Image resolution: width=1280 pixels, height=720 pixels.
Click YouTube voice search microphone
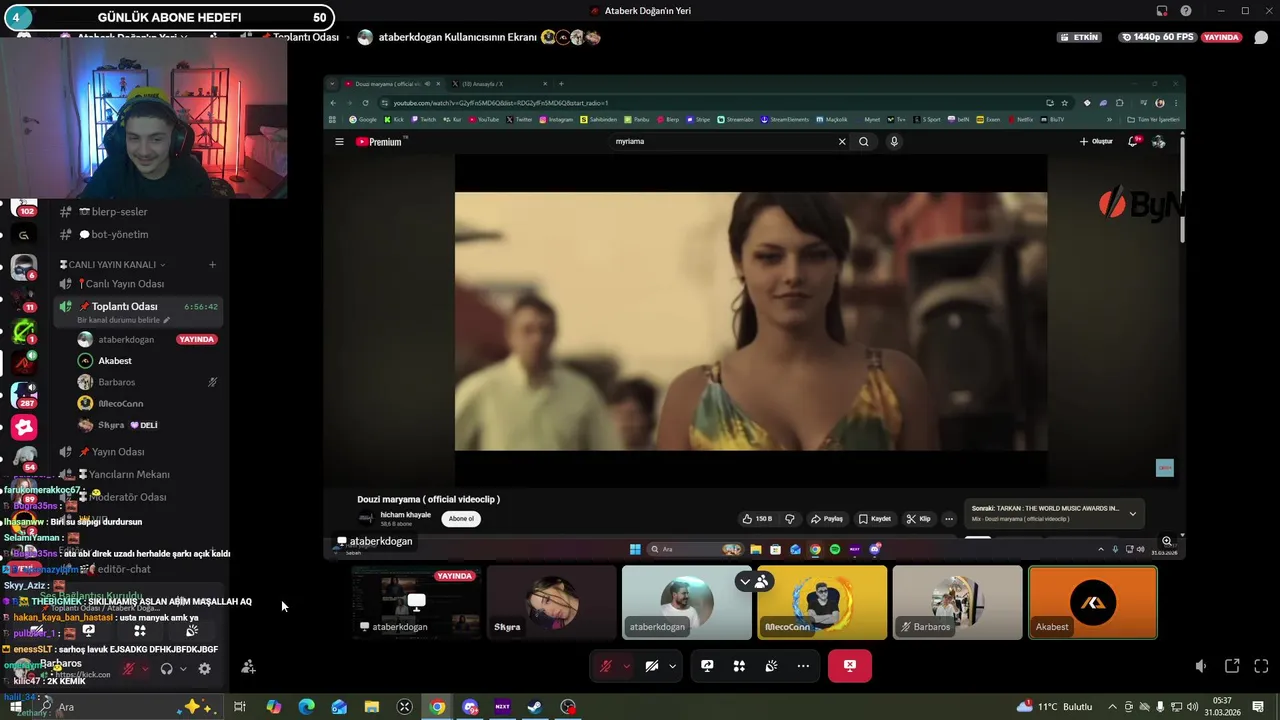[x=894, y=142]
